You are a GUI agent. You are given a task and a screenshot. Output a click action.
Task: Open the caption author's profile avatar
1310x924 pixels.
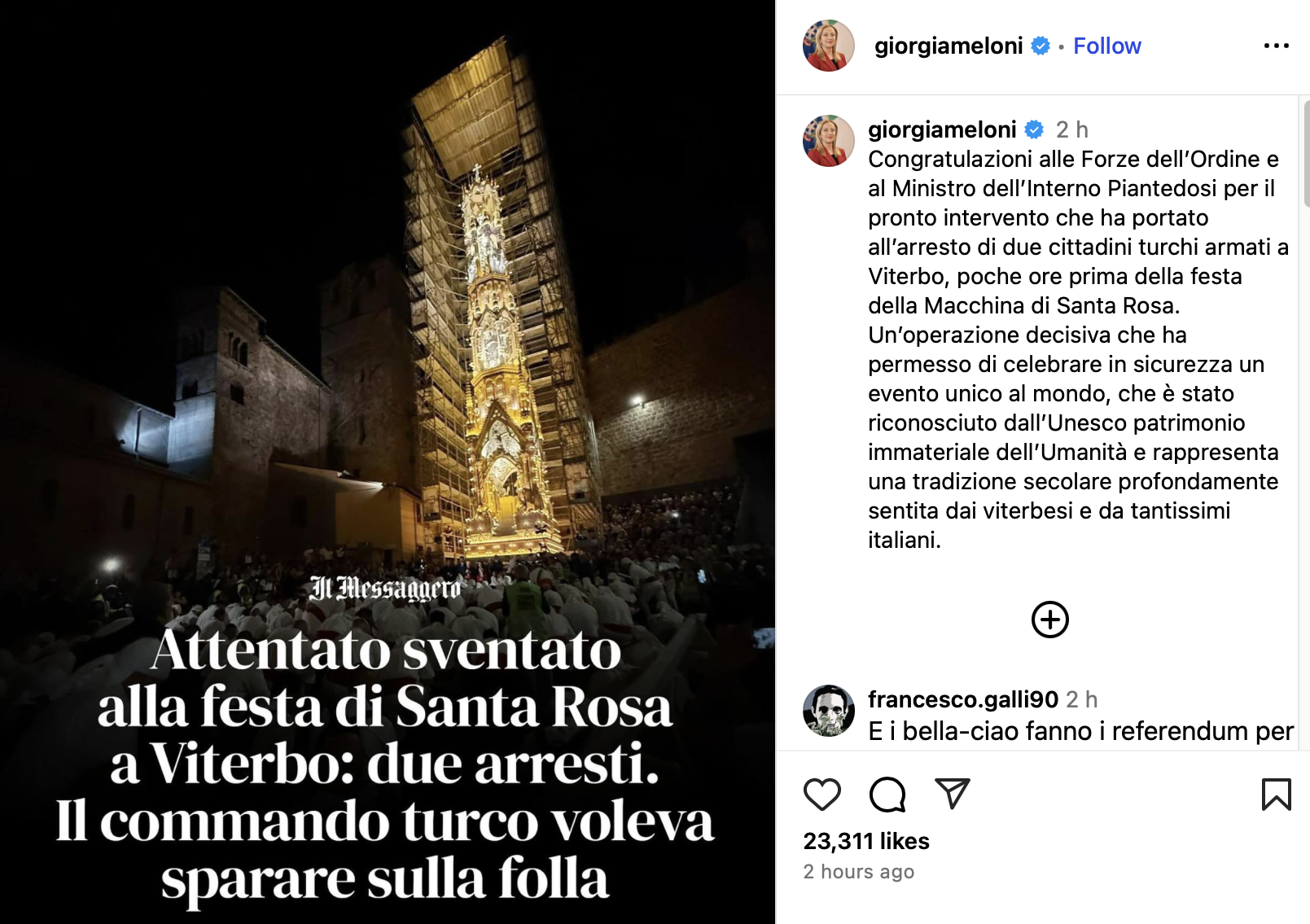(x=828, y=141)
